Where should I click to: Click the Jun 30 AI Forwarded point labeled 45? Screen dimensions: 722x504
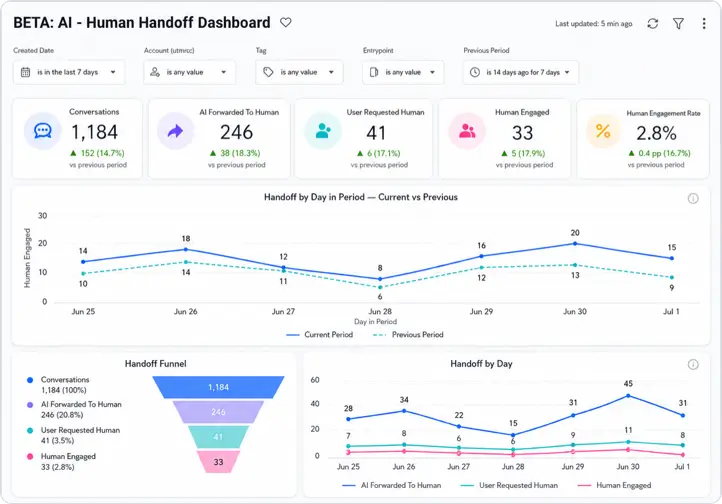pyautogui.click(x=628, y=396)
